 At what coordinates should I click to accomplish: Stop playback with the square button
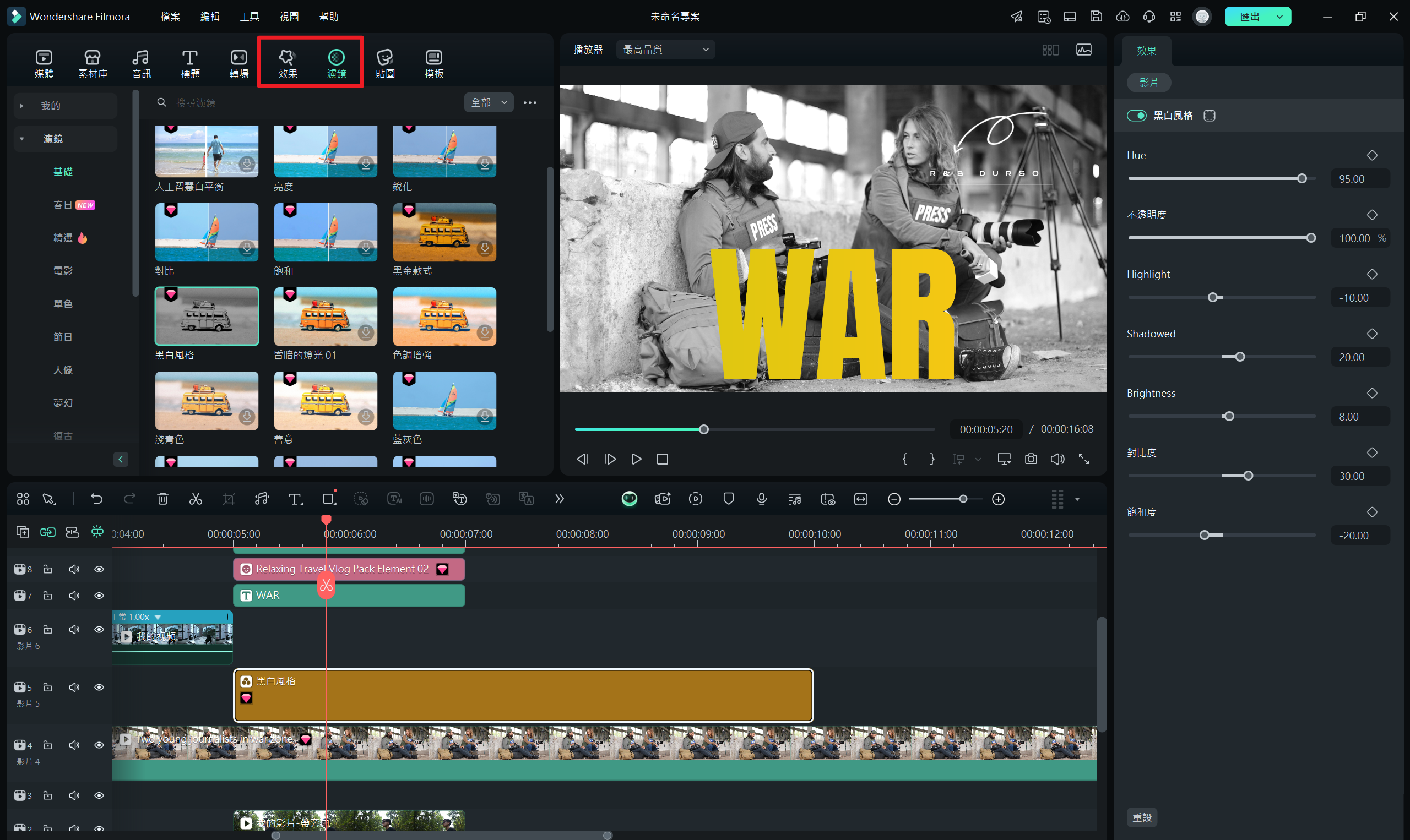point(663,459)
